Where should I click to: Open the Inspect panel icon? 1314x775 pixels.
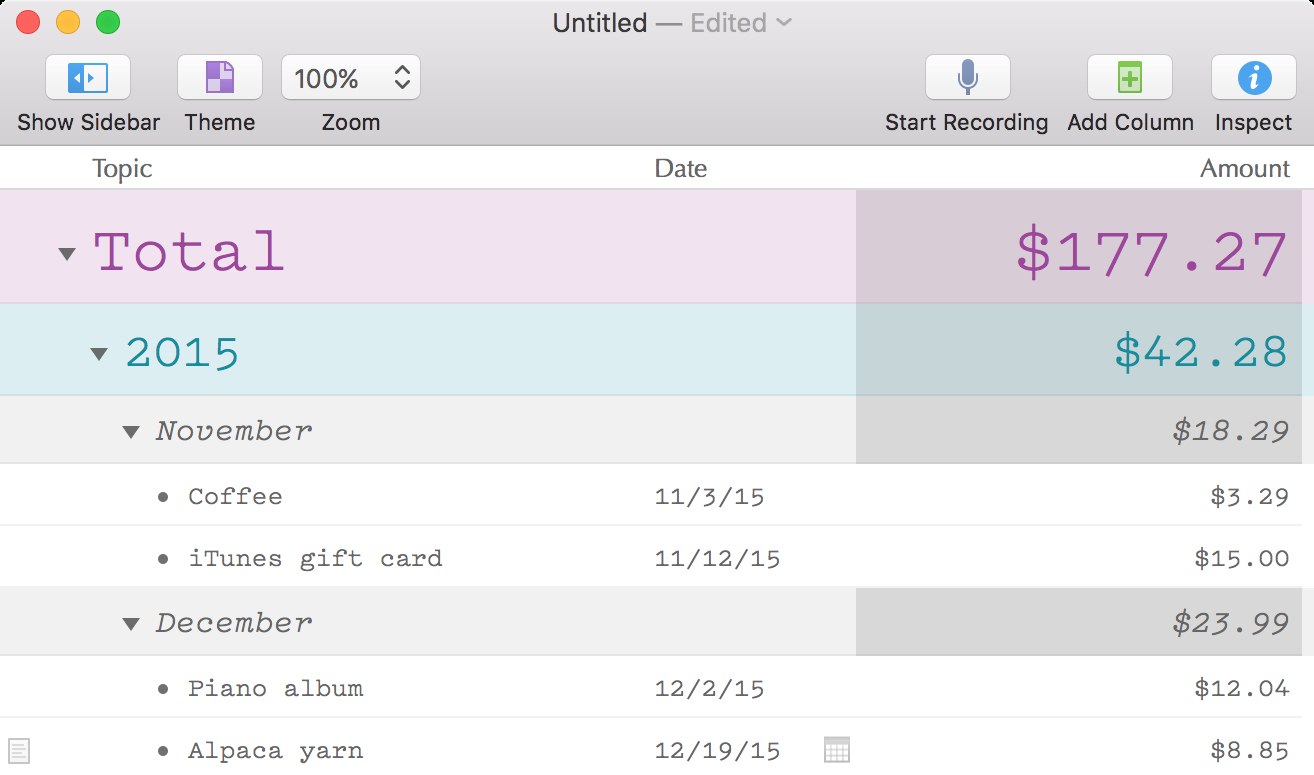tap(1253, 78)
